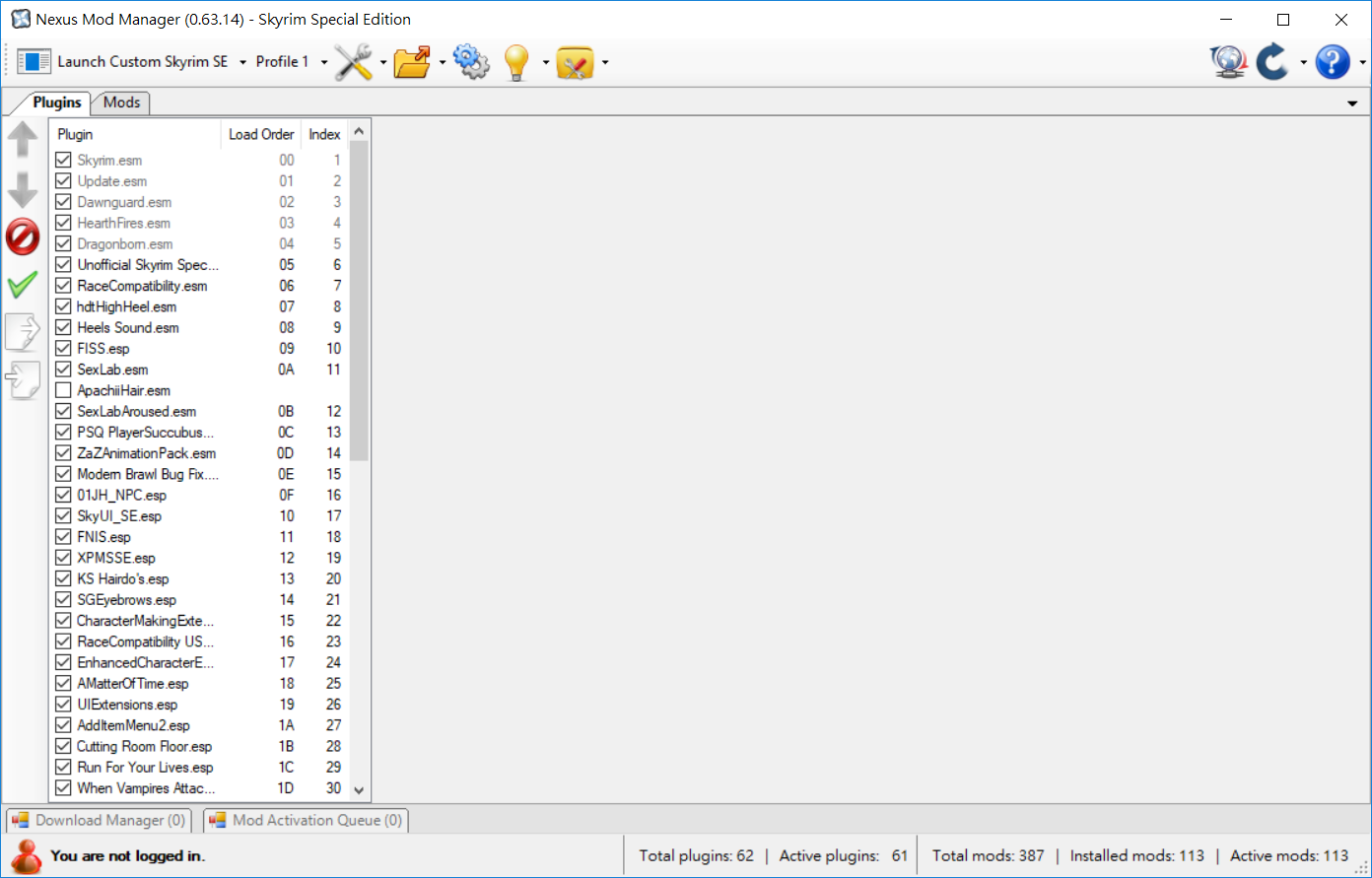Select the Heels Sound.esm plugin row
This screenshot has height=878, width=1372.
(x=199, y=327)
